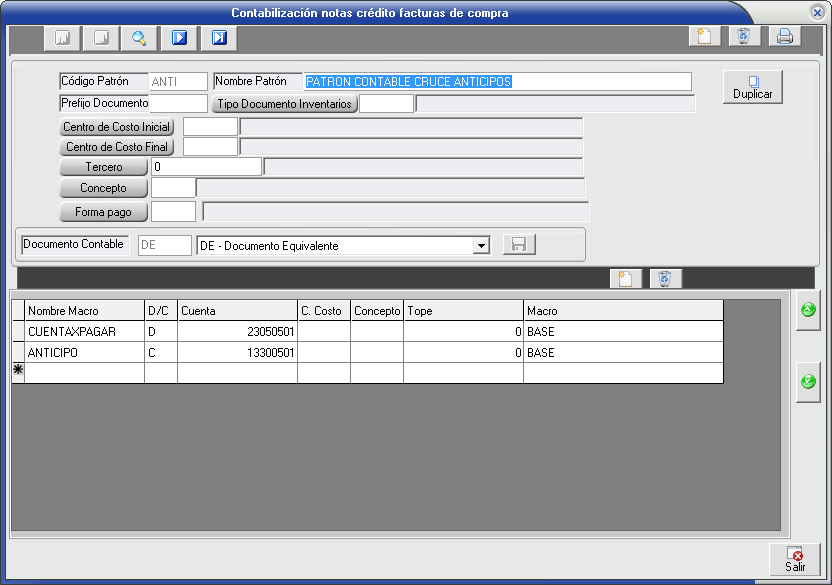This screenshot has height=585, width=832.
Task: Click the magnifier search icon in top toolbar
Action: tap(139, 38)
